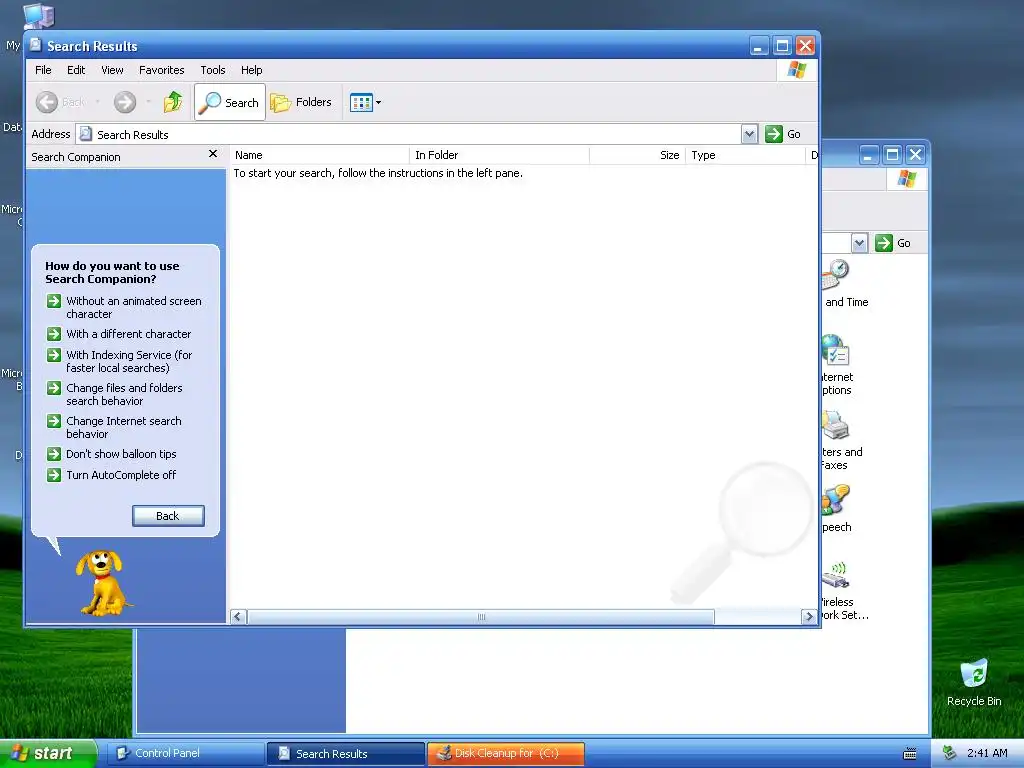1024x768 pixels.
Task: Click Go button in Control Panel window
Action: (x=893, y=243)
